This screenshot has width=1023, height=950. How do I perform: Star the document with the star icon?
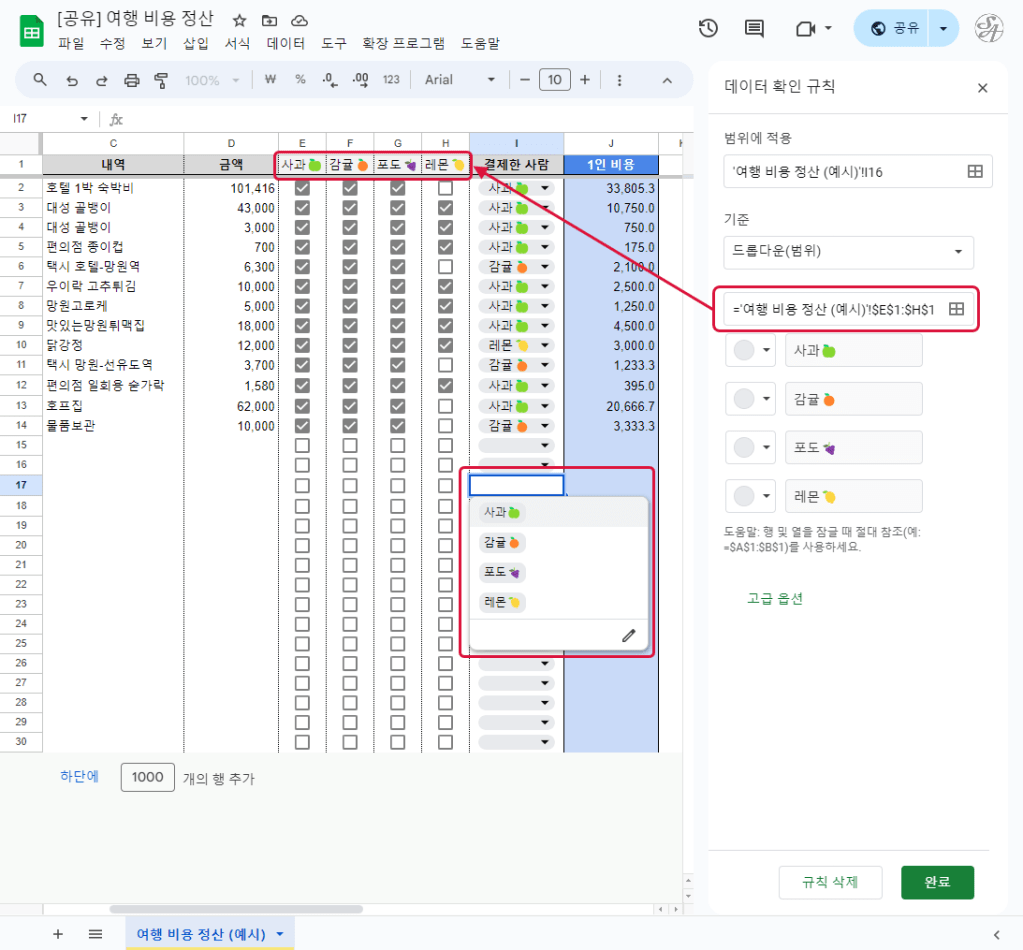point(239,20)
